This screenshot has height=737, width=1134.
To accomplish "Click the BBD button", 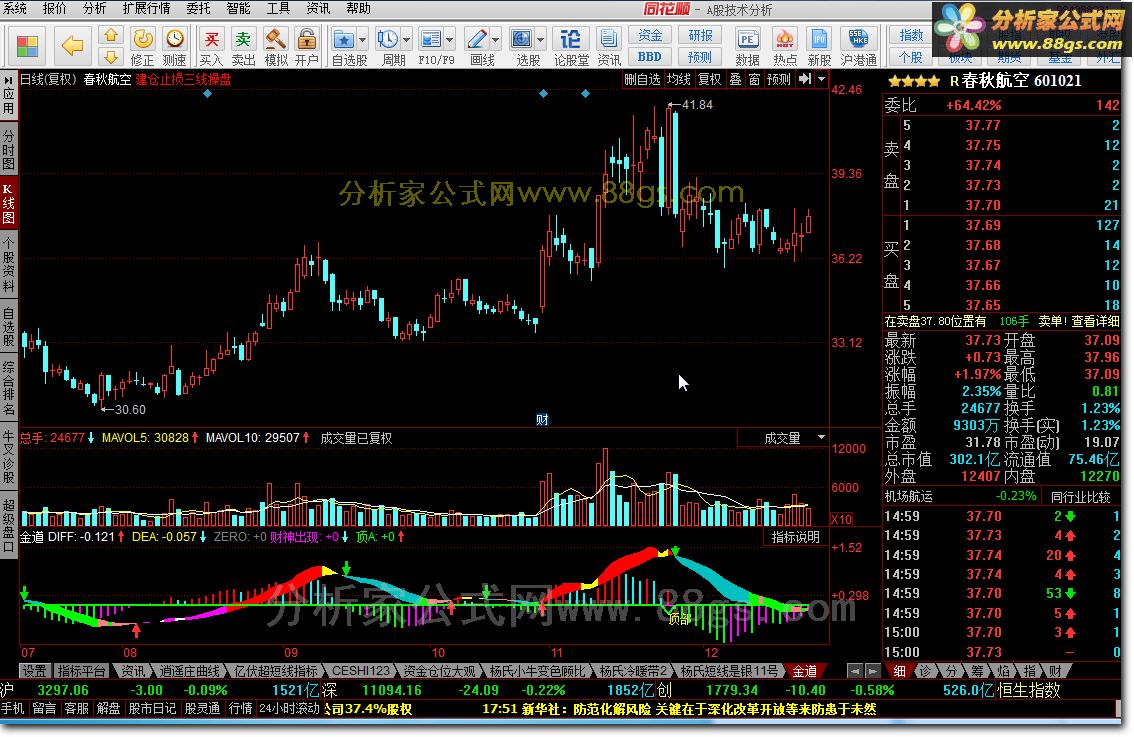I will coord(649,56).
